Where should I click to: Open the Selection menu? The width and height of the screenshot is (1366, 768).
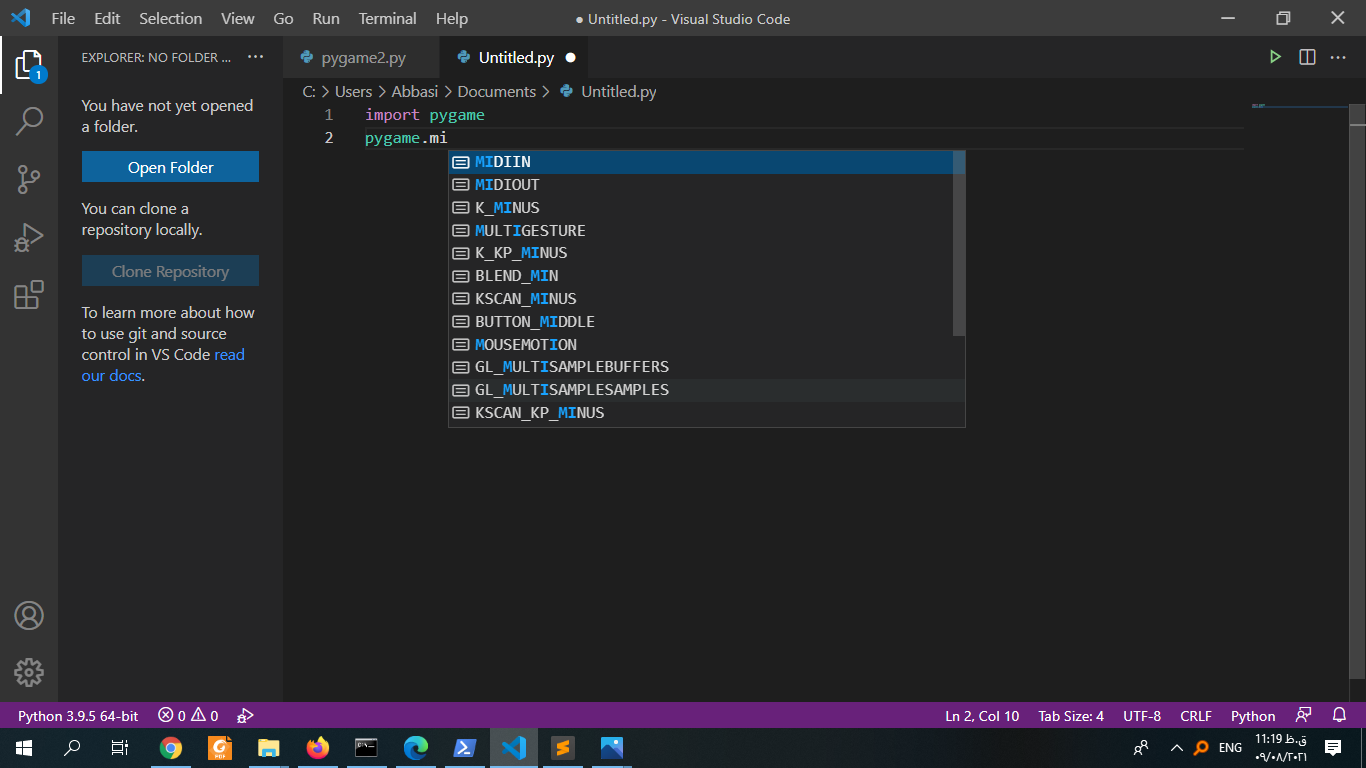click(x=170, y=18)
